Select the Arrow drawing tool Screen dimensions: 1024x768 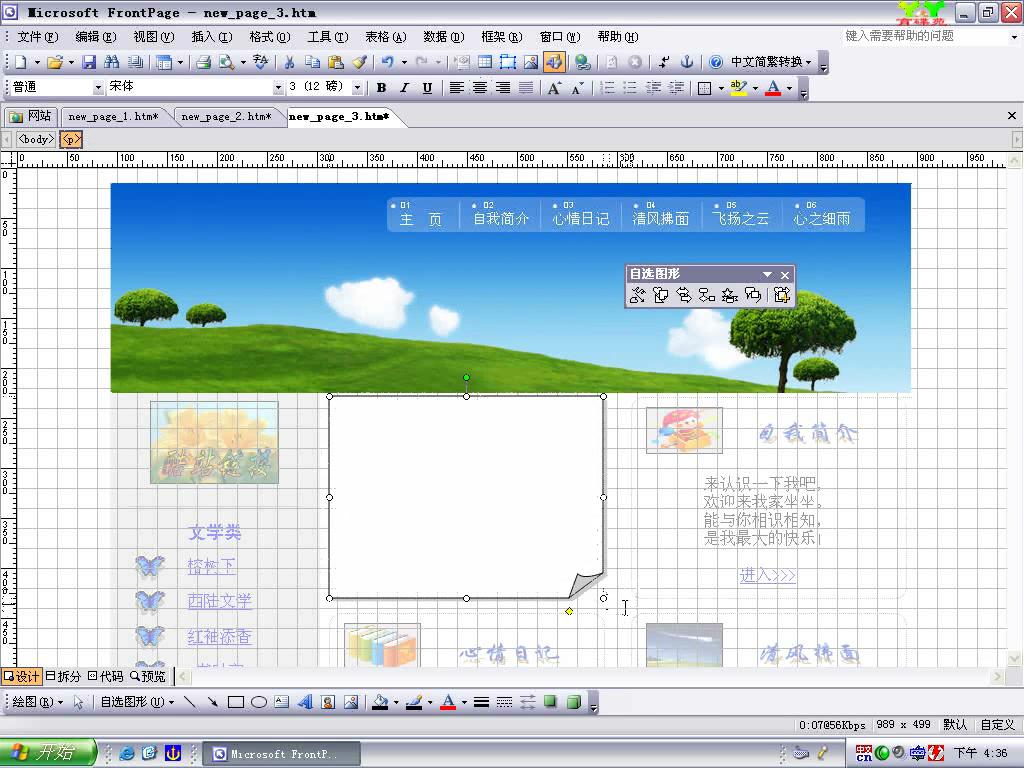pyautogui.click(x=212, y=702)
